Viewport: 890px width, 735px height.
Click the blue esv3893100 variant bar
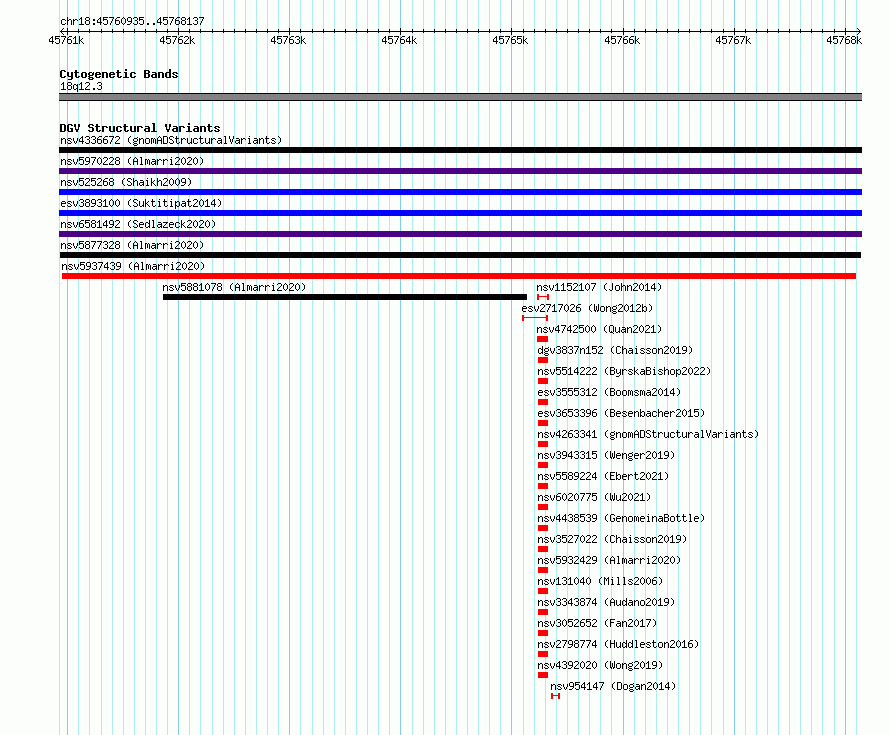pos(460,213)
